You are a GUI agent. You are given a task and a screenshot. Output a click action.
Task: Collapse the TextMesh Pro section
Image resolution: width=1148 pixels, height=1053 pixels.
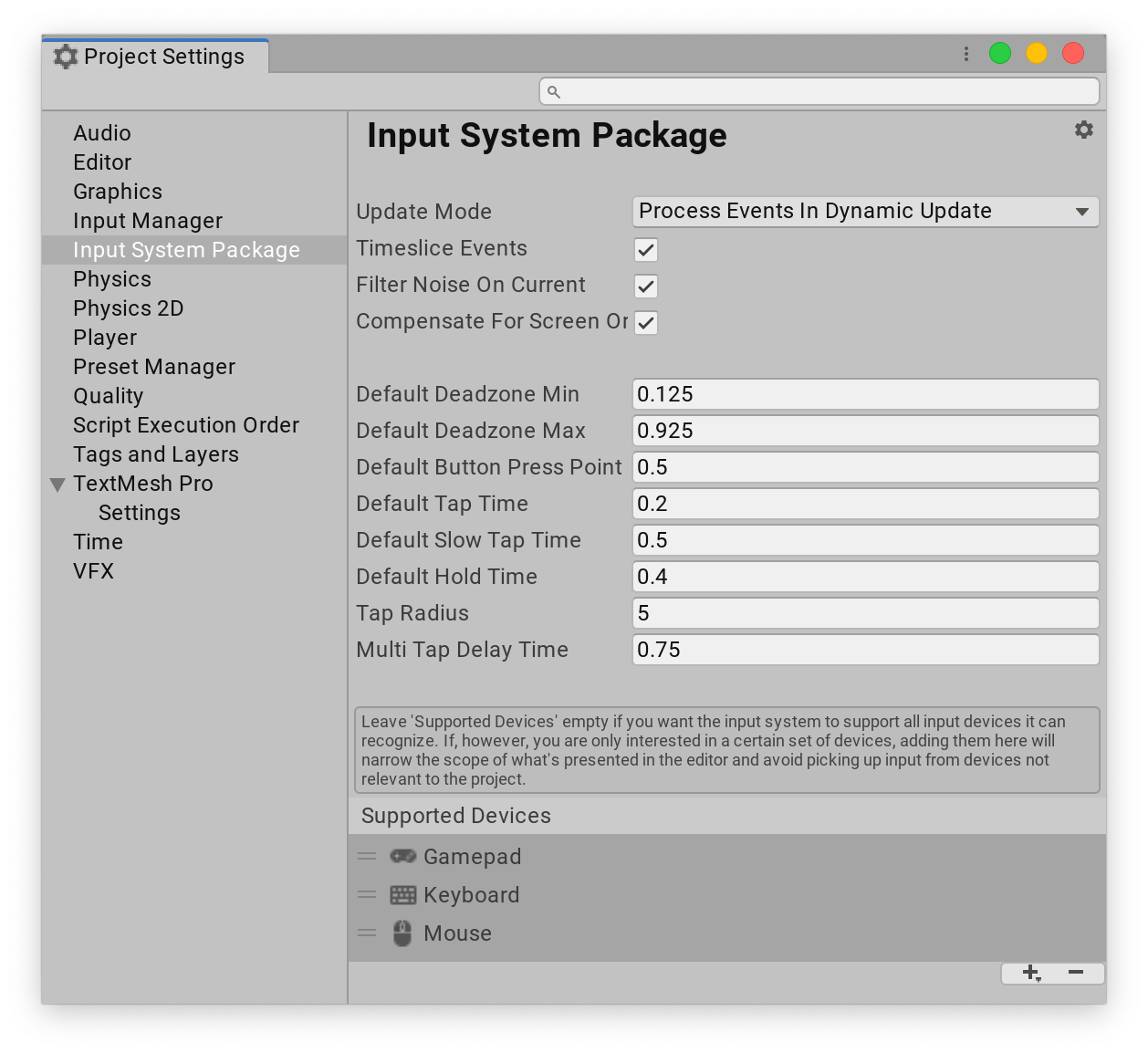(x=57, y=485)
